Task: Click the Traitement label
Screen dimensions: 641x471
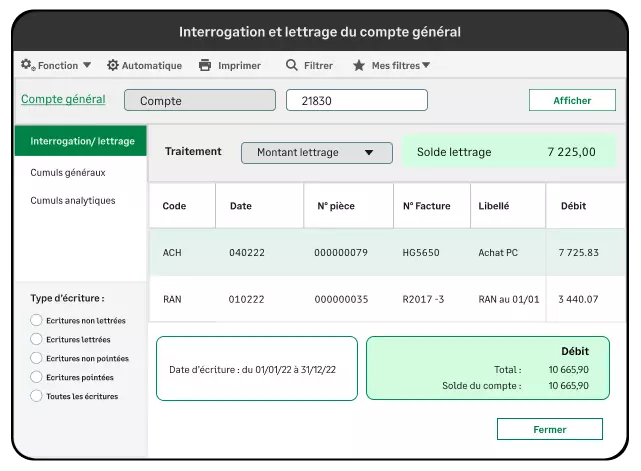Action: (193, 151)
